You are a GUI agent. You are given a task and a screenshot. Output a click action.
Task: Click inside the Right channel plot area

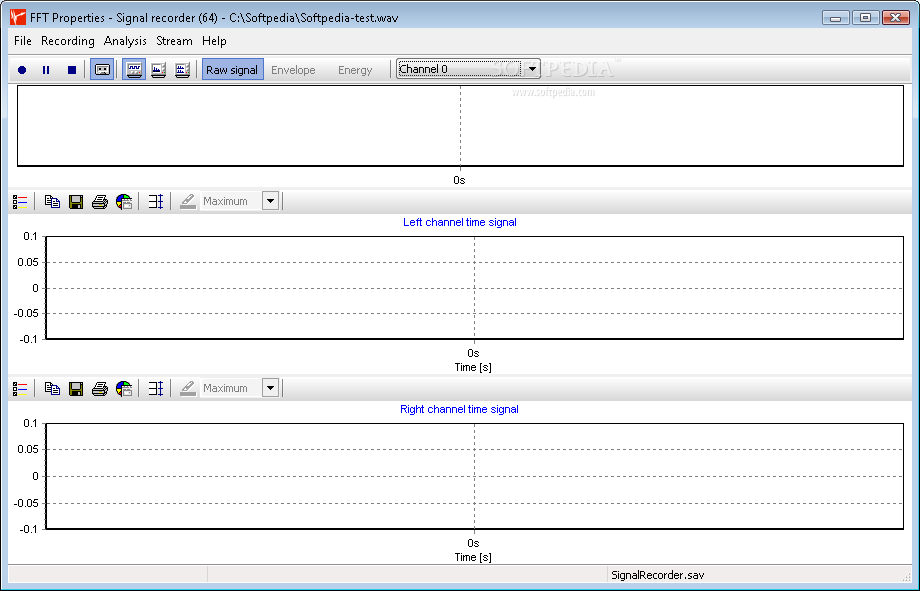pyautogui.click(x=474, y=476)
